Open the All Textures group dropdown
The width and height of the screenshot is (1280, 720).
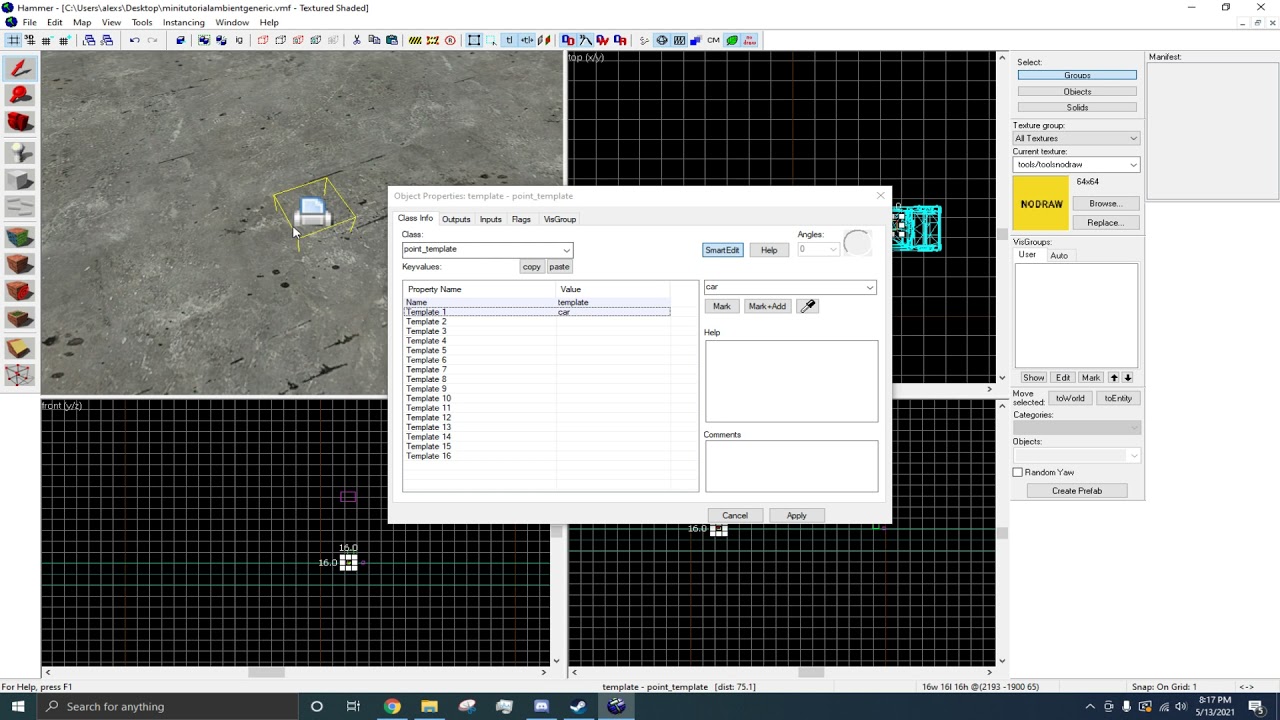(x=1133, y=138)
